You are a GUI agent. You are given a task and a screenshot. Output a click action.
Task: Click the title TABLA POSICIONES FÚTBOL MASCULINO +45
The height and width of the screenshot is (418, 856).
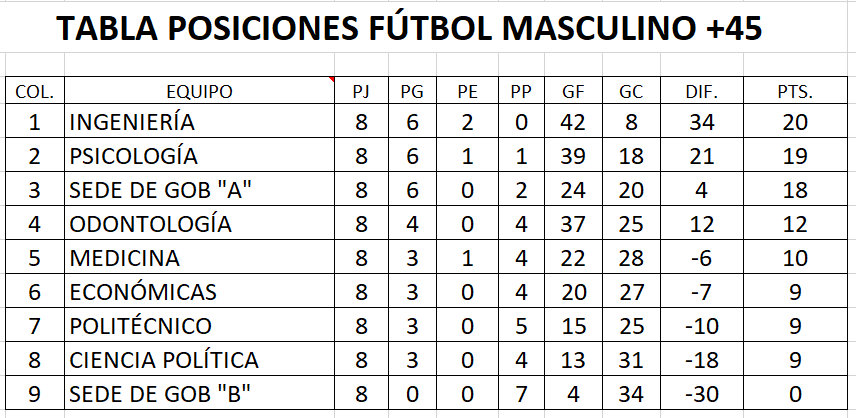point(409,28)
